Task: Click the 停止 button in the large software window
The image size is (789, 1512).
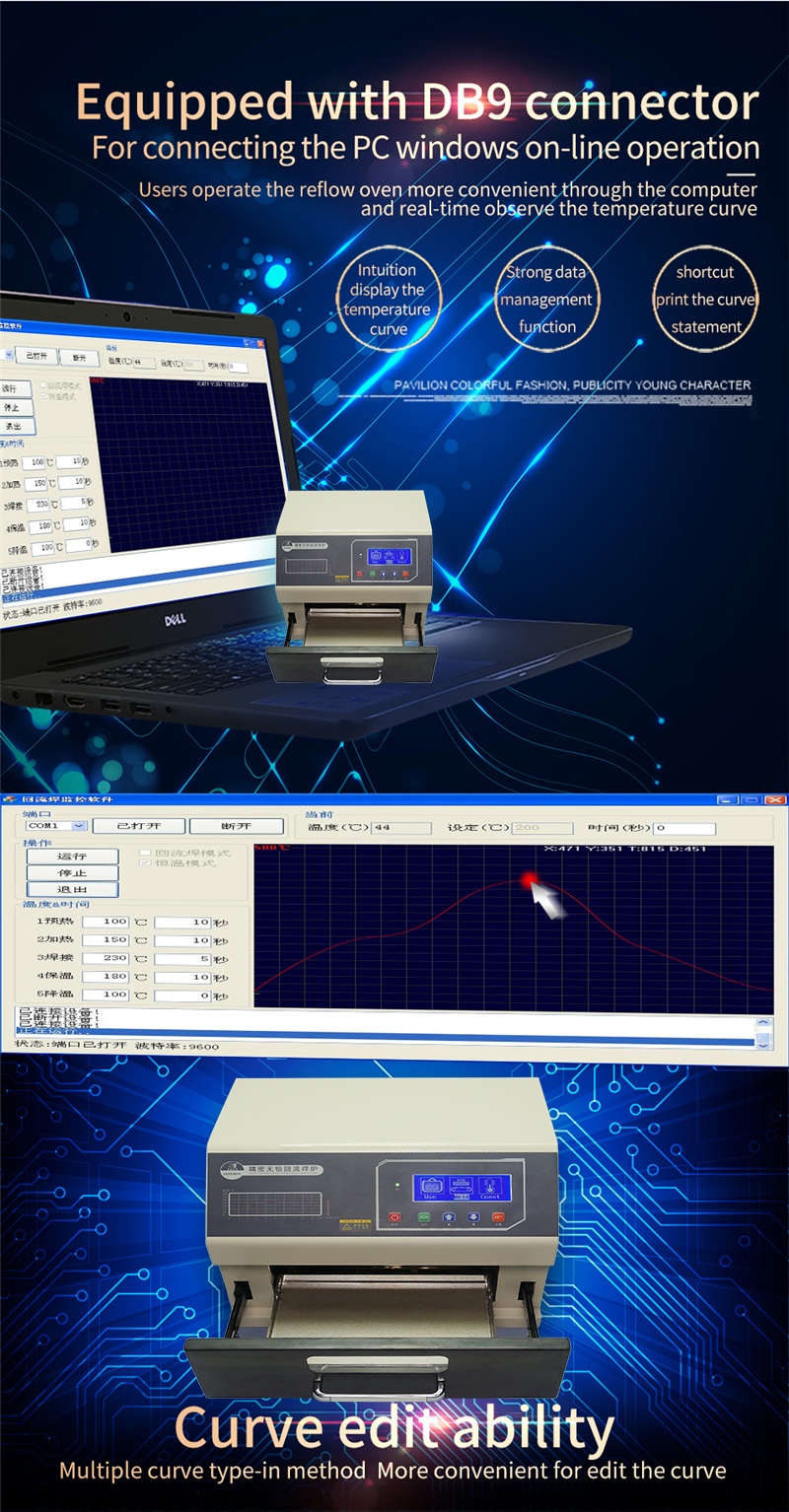Action: click(72, 873)
